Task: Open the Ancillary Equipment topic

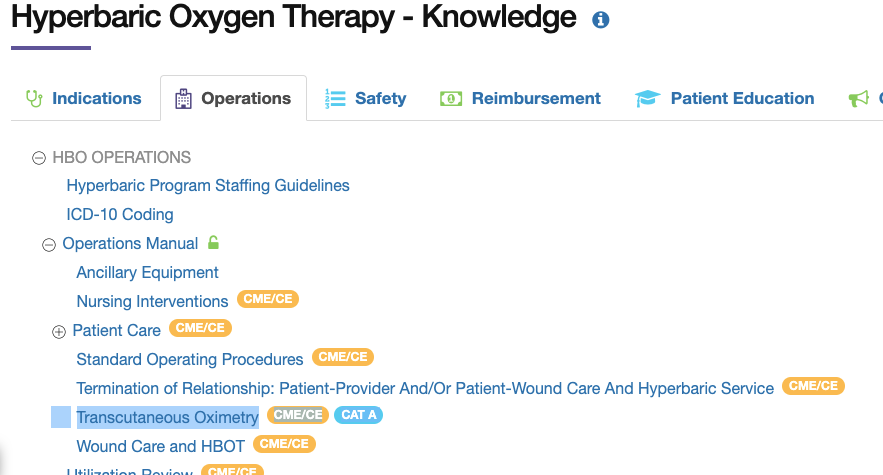Action: [x=148, y=272]
